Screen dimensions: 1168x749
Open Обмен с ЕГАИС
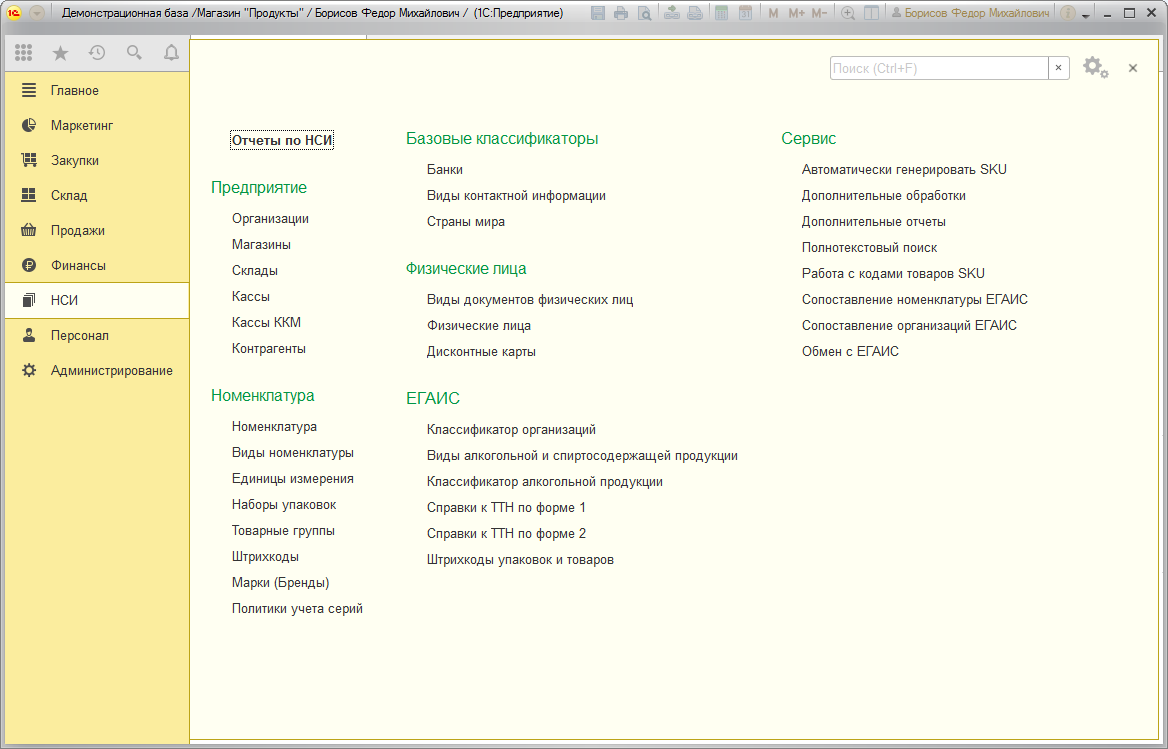[850, 351]
